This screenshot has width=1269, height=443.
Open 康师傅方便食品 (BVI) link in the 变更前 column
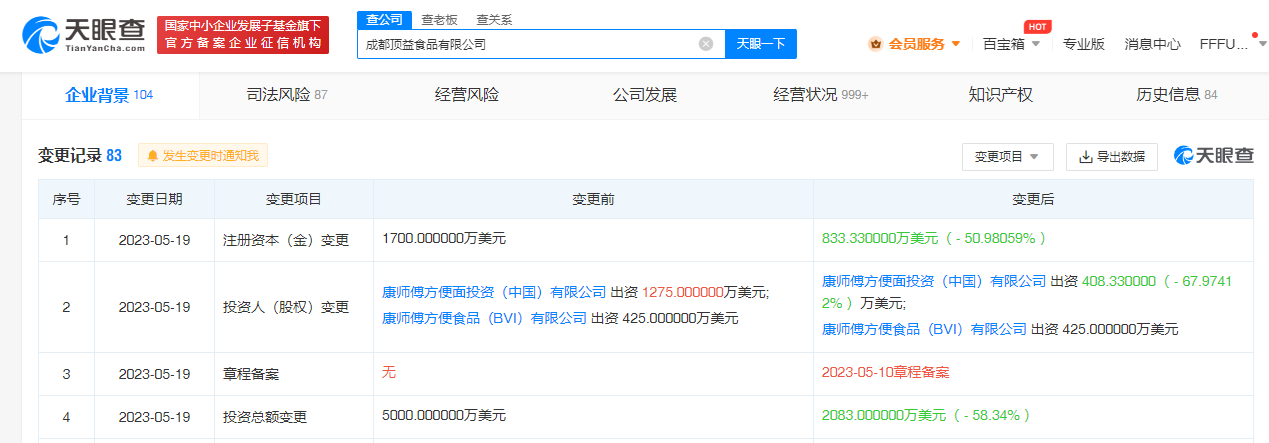tap(484, 318)
